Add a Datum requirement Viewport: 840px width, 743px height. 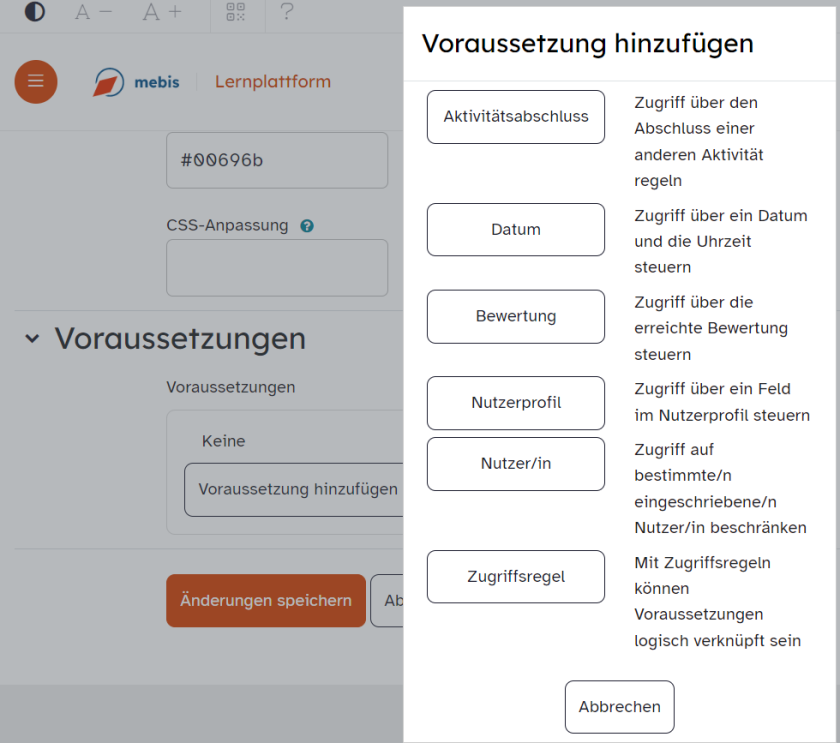coord(515,229)
